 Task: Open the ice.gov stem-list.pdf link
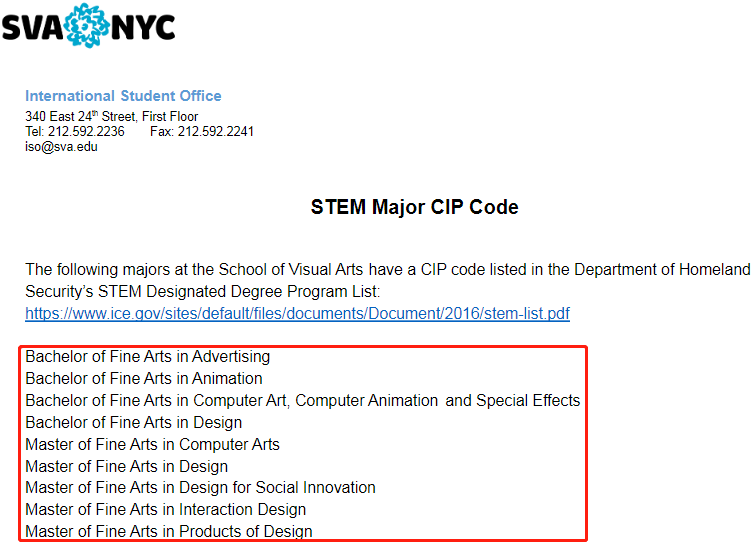click(x=297, y=313)
